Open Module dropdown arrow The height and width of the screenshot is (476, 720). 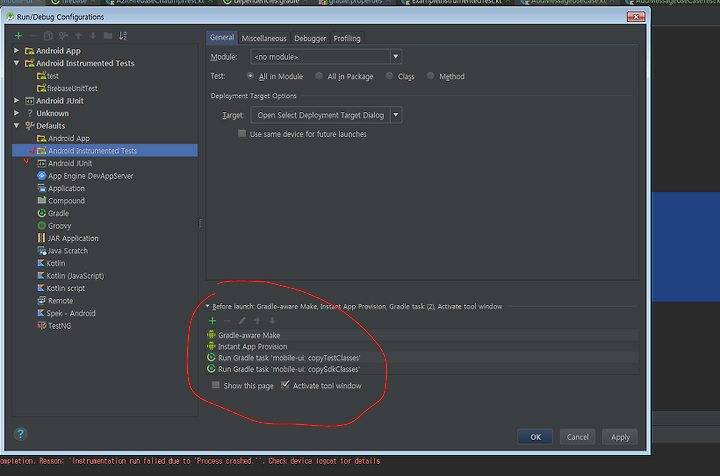coord(396,57)
